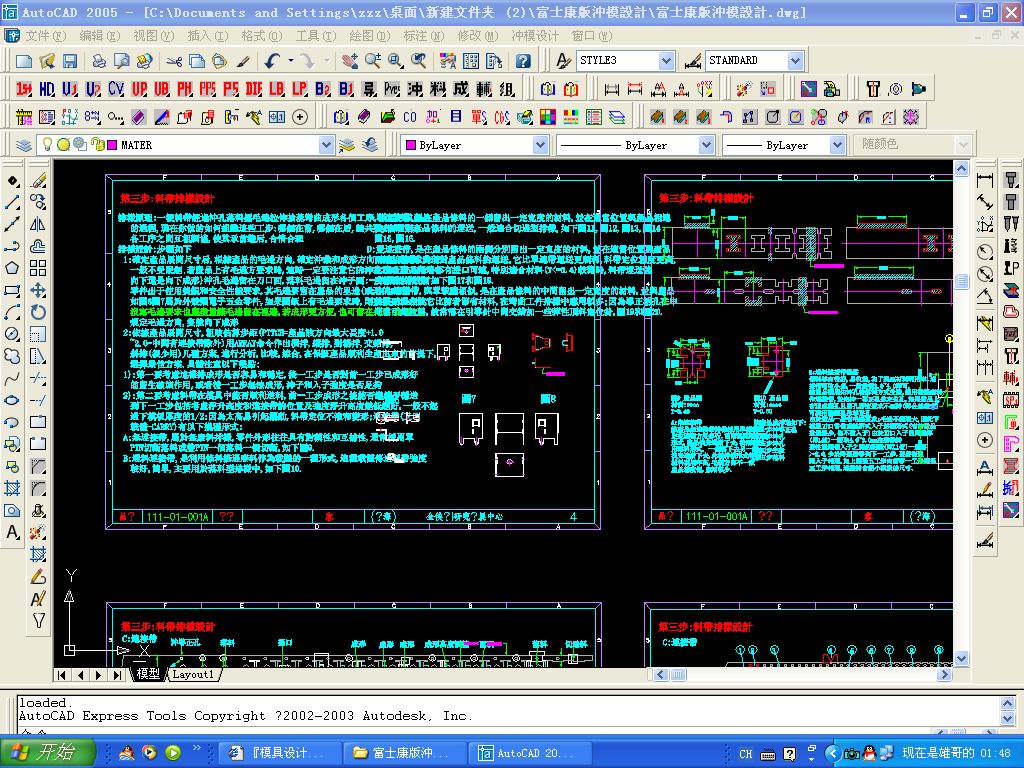Toggle the MATER layer lightbulb on/off
This screenshot has height=768, width=1024.
pyautogui.click(x=47, y=144)
